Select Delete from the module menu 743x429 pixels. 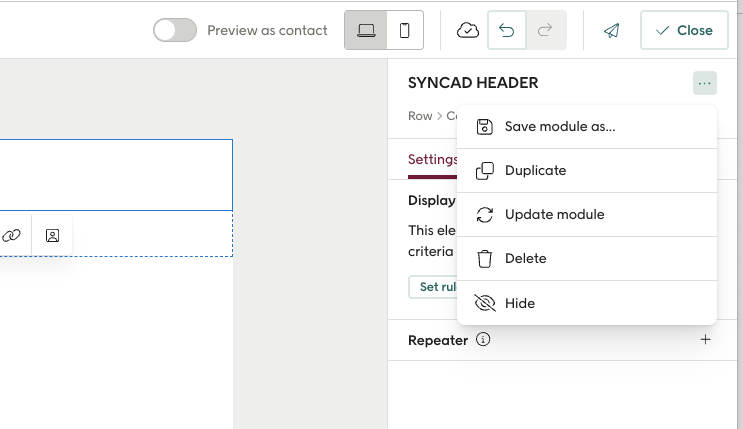coord(587,258)
